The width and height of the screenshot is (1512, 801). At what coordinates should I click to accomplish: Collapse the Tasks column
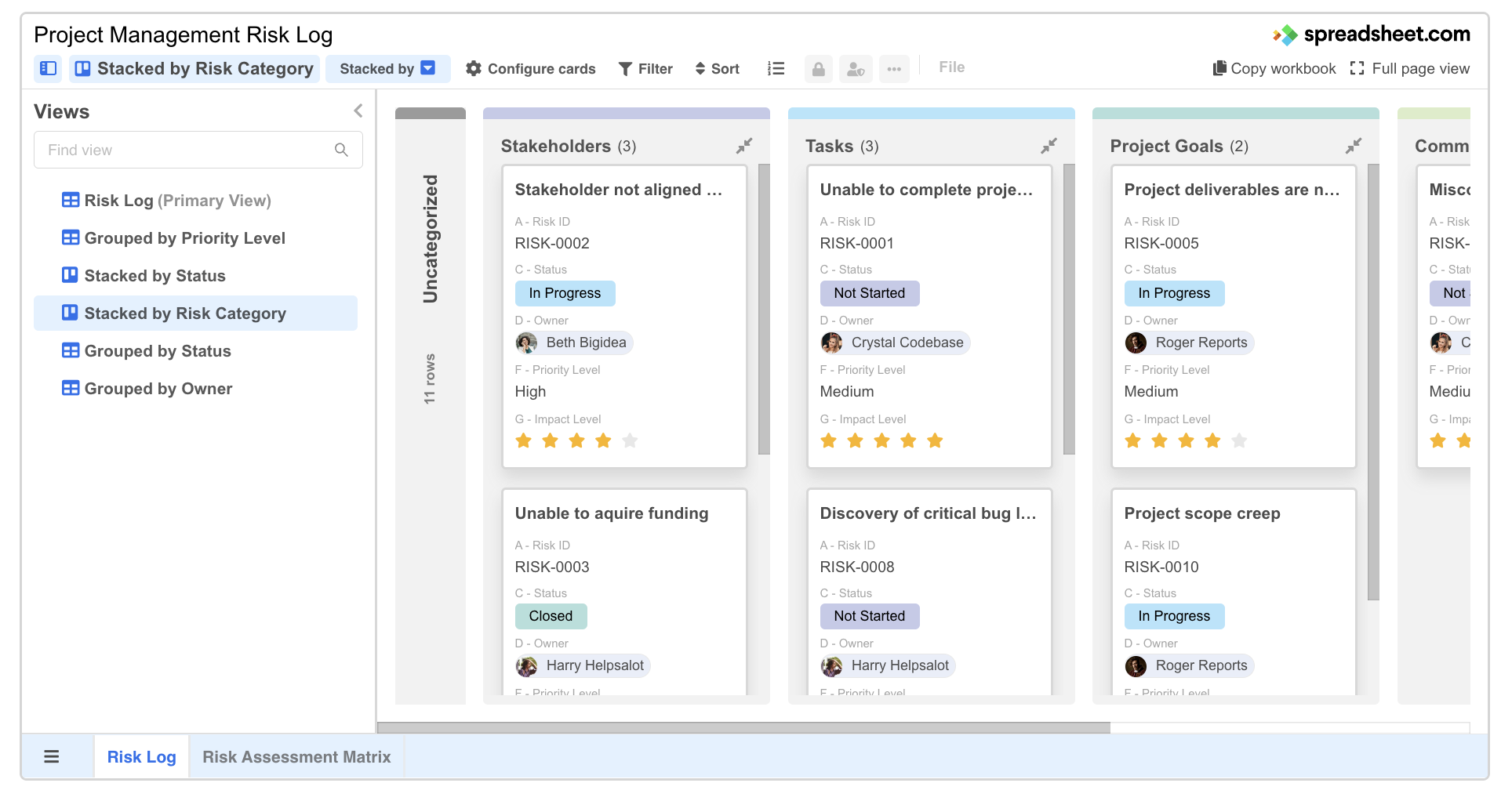click(x=1049, y=145)
